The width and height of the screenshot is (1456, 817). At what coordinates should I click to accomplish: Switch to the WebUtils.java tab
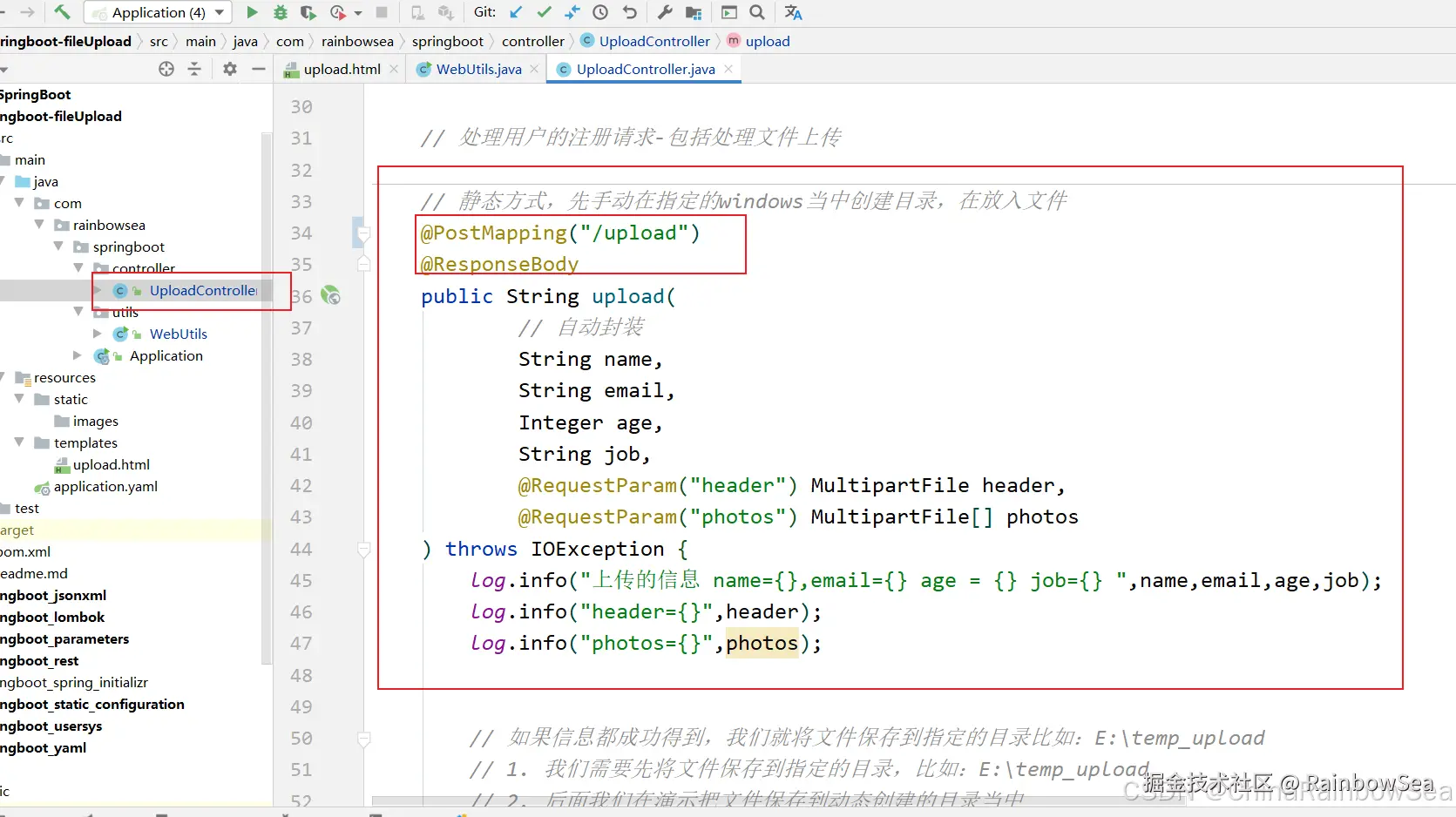[478, 69]
